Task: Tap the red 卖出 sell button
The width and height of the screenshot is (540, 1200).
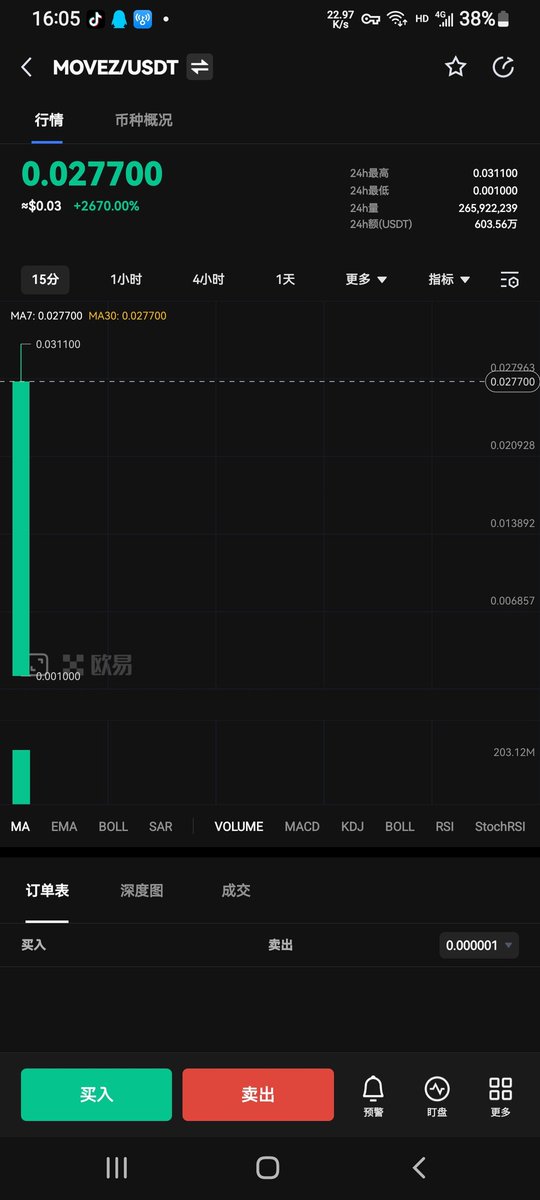Action: tap(258, 1095)
